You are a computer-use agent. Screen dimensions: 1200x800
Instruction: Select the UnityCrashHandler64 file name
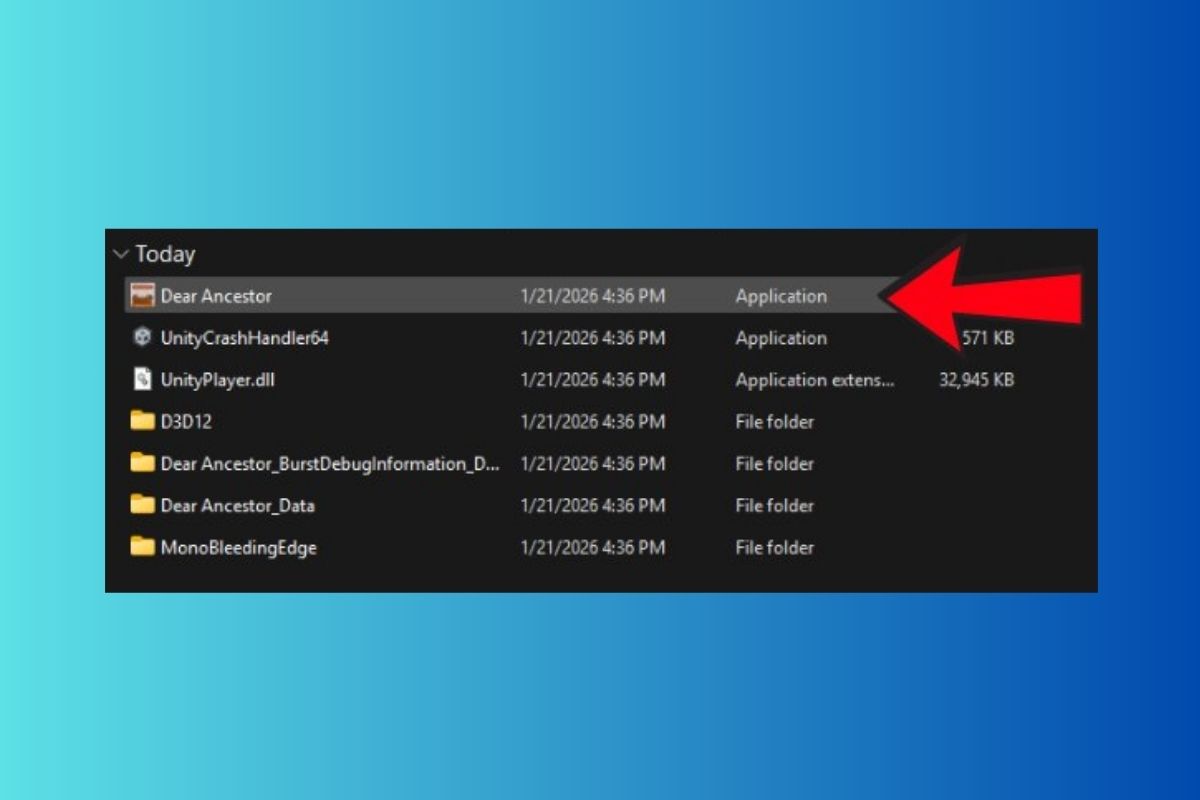pyautogui.click(x=244, y=338)
